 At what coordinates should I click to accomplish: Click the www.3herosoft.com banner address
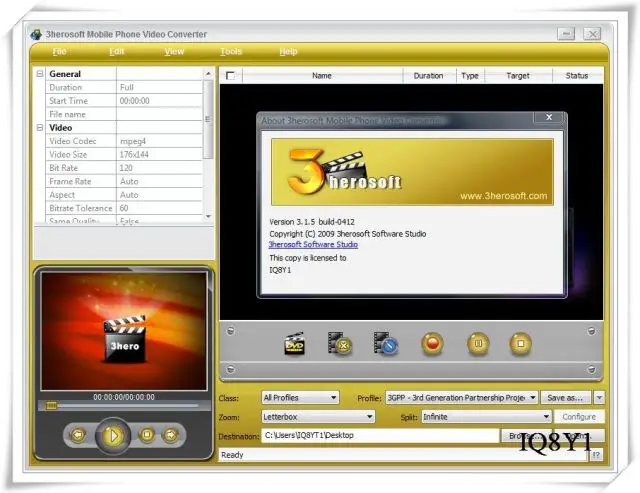(504, 196)
